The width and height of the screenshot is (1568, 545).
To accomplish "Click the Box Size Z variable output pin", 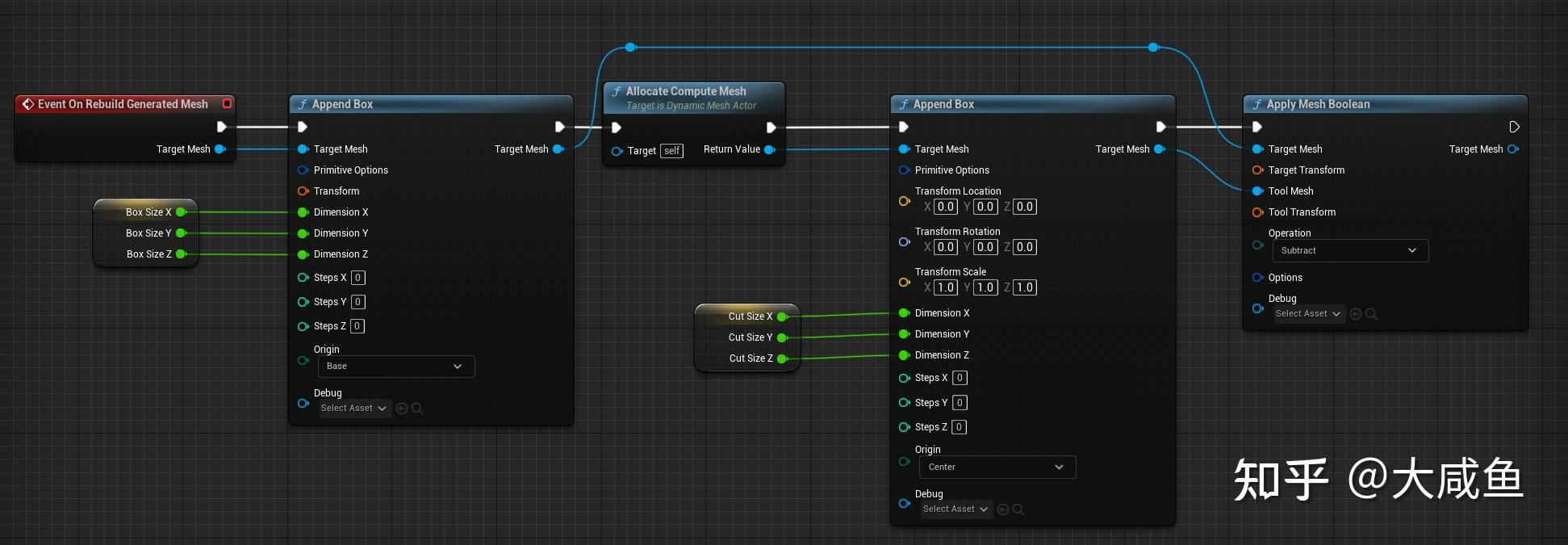I will 181,254.
